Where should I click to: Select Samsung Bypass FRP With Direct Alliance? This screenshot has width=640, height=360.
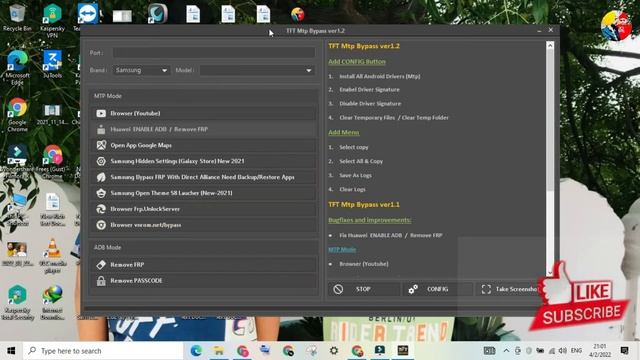point(203,177)
